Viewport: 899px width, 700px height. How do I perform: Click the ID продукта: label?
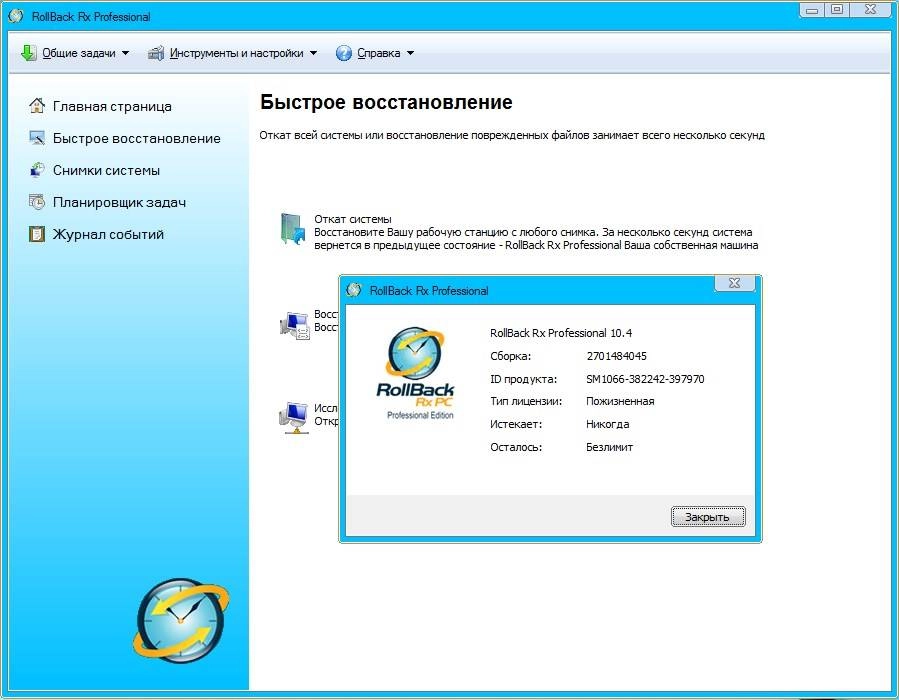[x=523, y=379]
